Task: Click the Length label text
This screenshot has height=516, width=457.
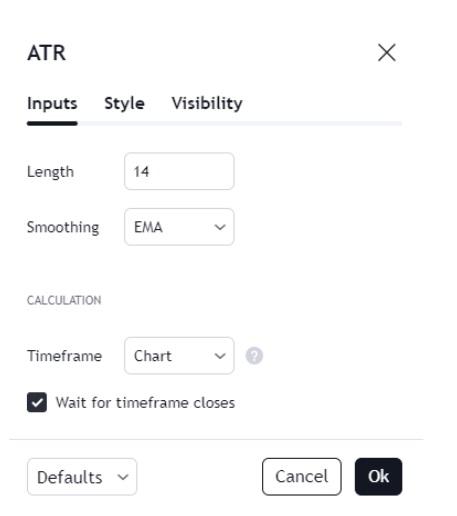Action: (50, 172)
